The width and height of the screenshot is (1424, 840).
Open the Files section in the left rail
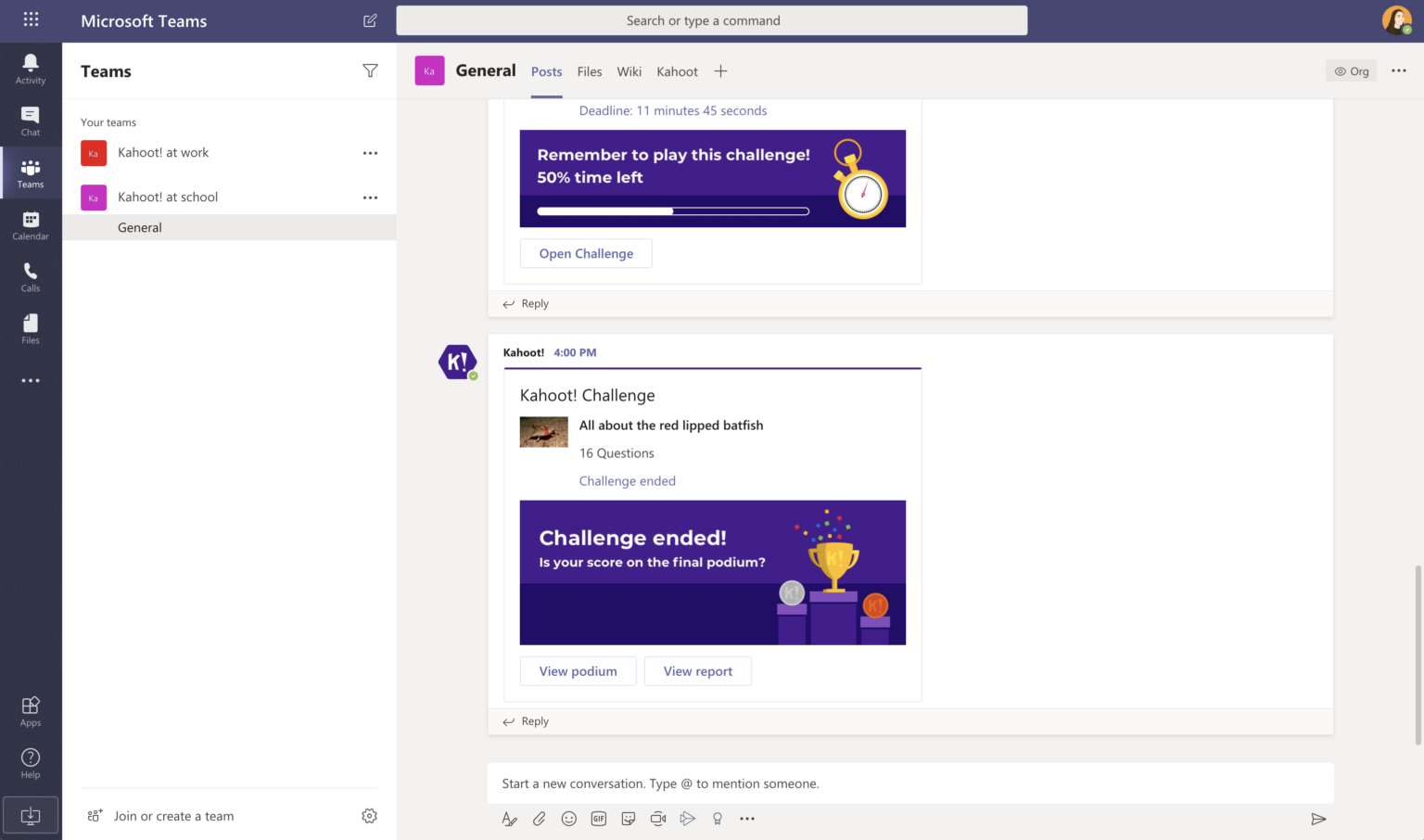point(31,328)
